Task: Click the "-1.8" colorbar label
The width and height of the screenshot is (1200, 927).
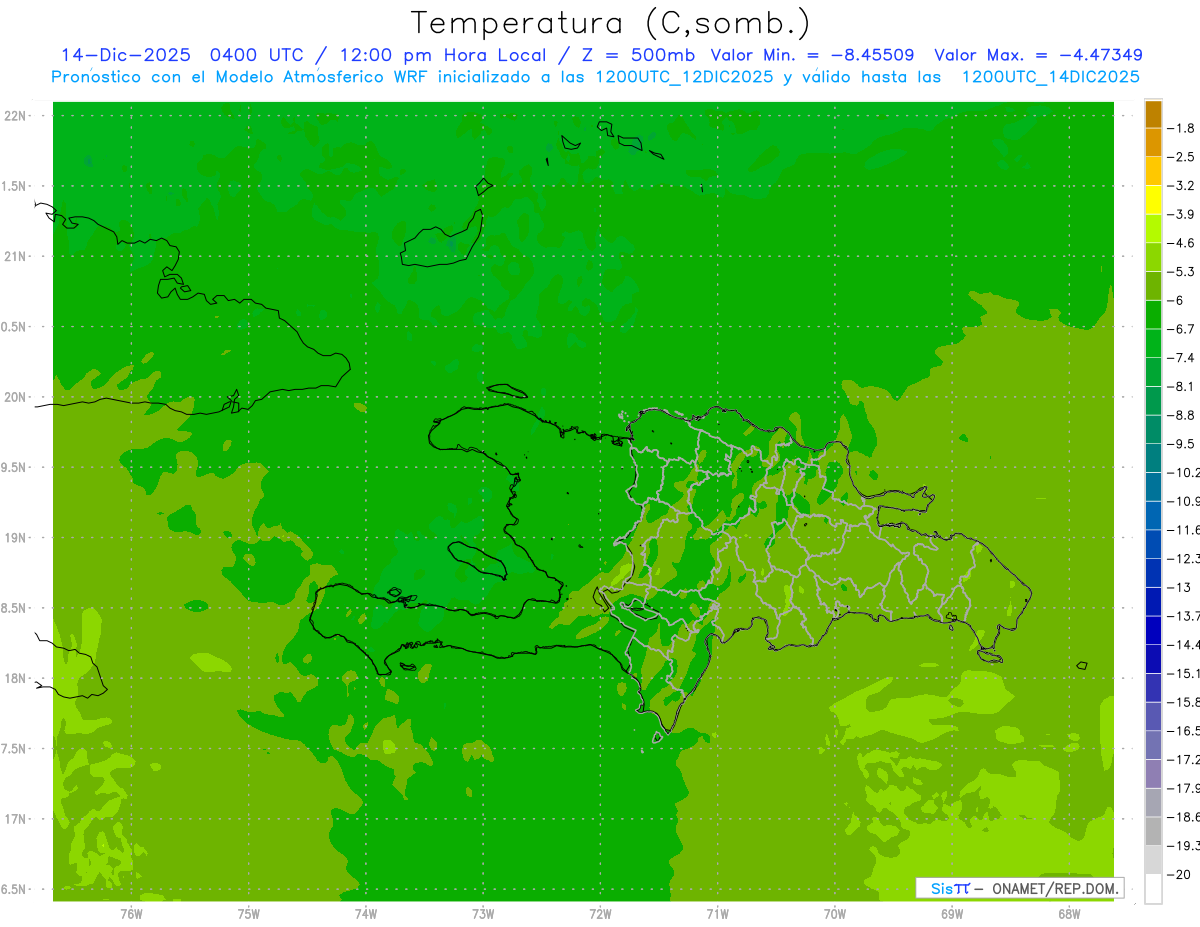Action: [x=1181, y=128]
